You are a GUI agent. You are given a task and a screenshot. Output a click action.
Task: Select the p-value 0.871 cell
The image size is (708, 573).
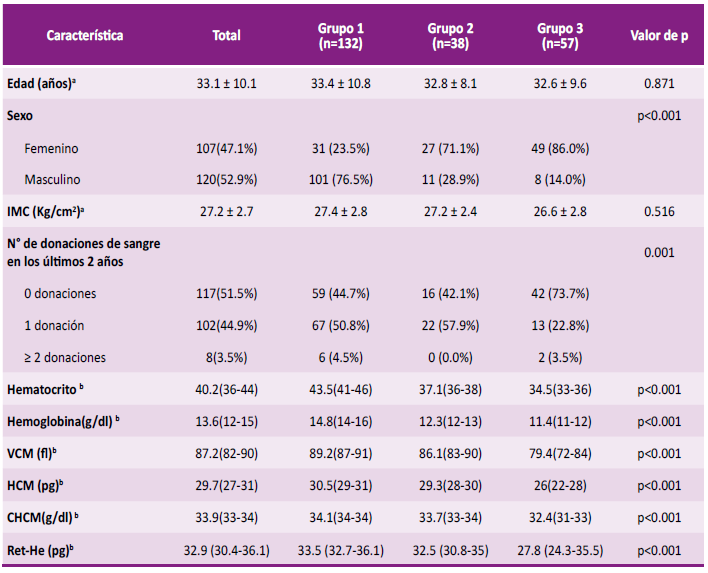[x=659, y=83]
